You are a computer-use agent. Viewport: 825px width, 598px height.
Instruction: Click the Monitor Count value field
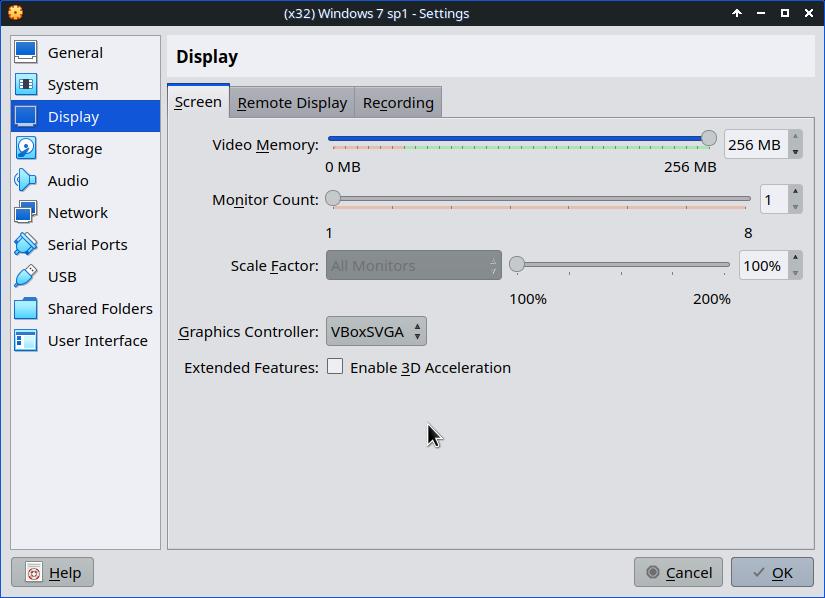click(x=774, y=199)
